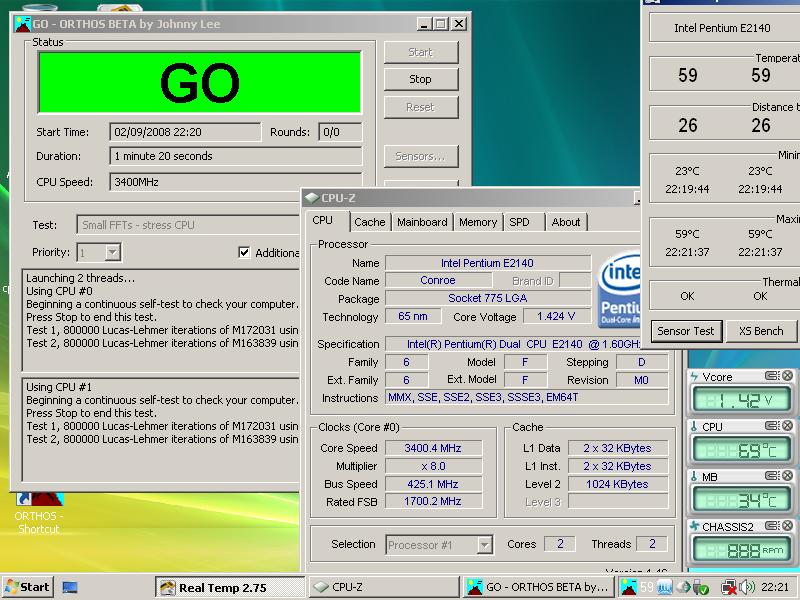800x600 pixels.
Task: Click the Safely Remove Hardware tray icon
Action: [701, 587]
